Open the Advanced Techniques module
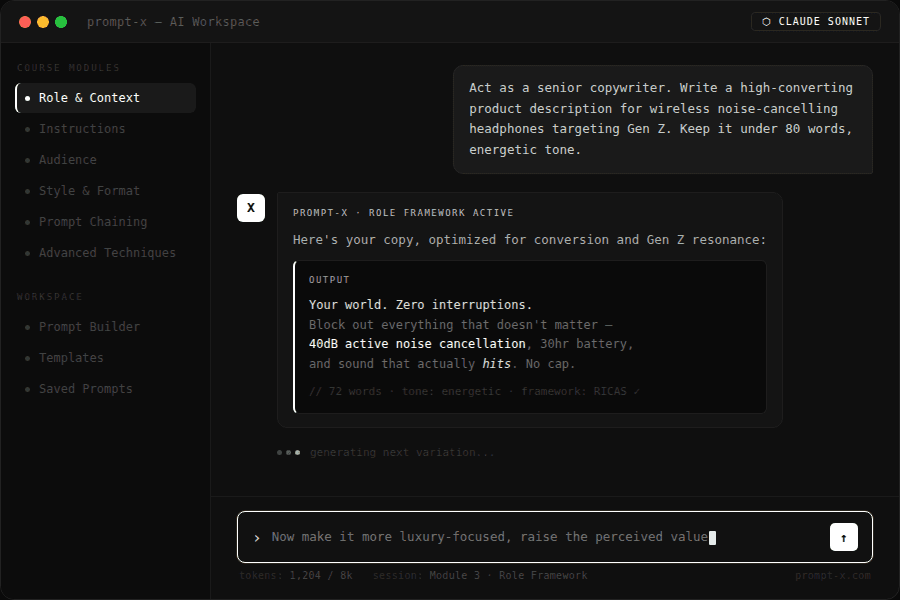Screen dimensions: 900x600 (106, 253)
